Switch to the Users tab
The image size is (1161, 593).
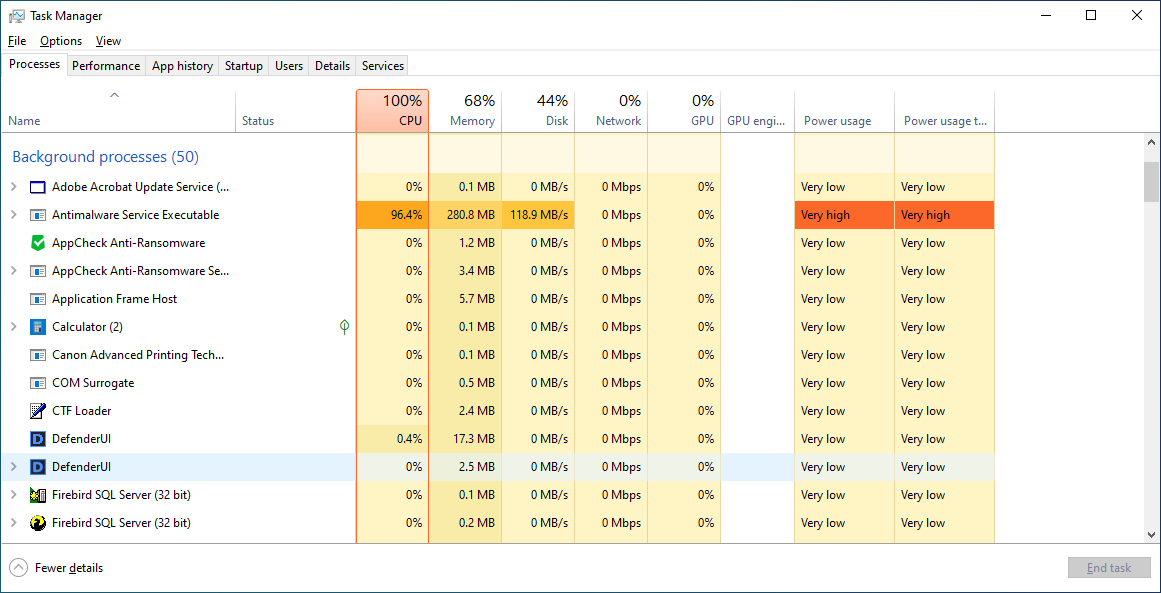pyautogui.click(x=289, y=66)
